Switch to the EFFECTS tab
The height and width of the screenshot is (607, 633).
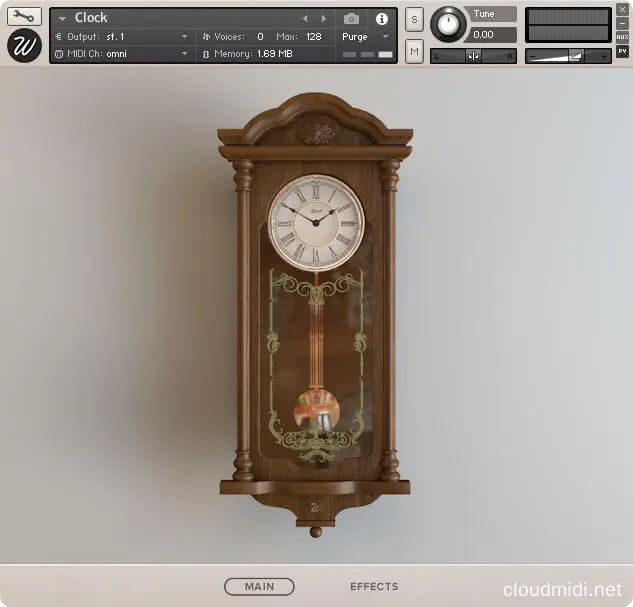point(374,587)
